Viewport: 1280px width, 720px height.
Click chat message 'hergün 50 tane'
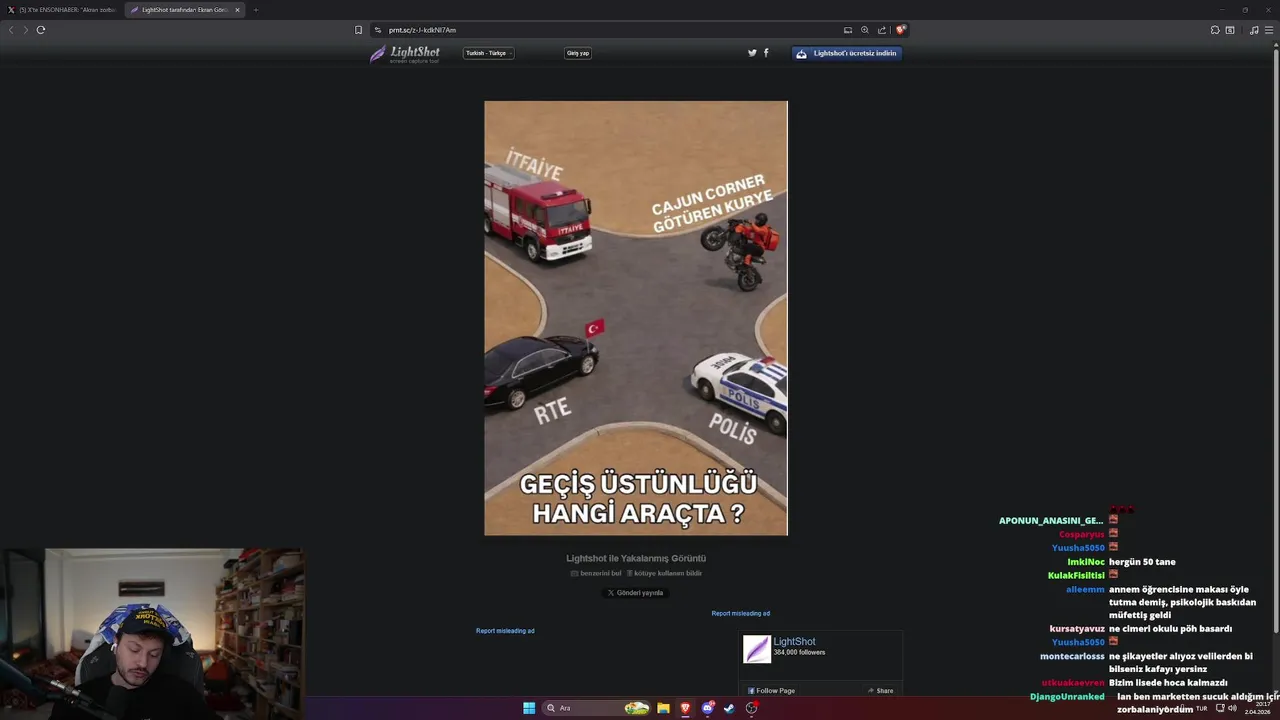(1142, 562)
